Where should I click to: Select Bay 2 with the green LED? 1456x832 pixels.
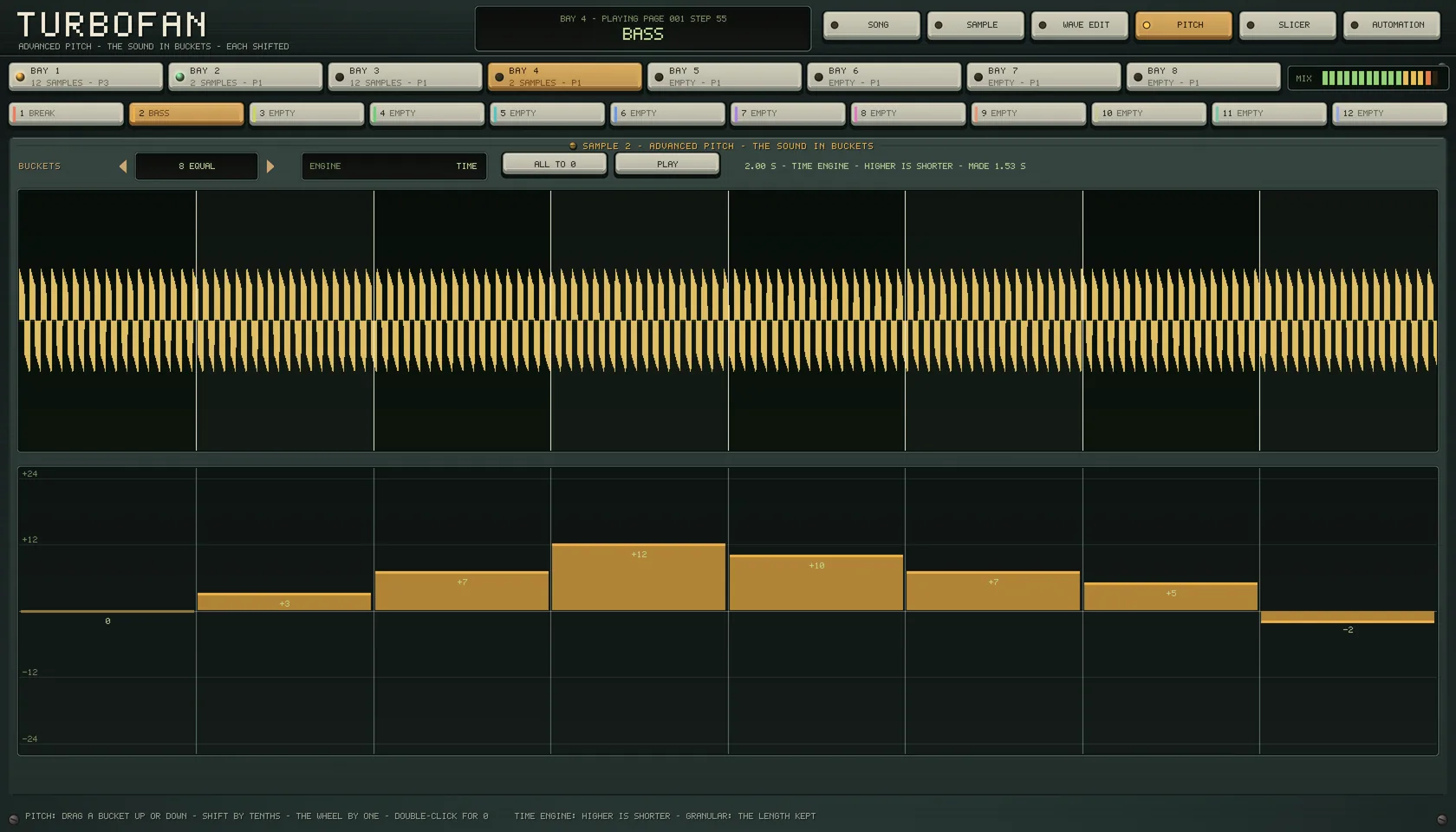coord(245,76)
